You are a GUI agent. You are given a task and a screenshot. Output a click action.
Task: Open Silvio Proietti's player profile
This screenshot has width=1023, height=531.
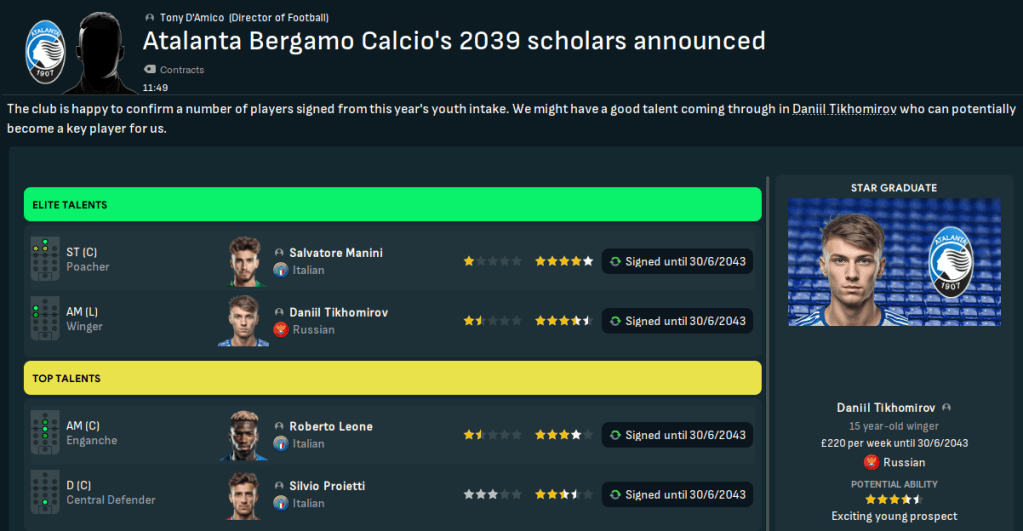(327, 486)
